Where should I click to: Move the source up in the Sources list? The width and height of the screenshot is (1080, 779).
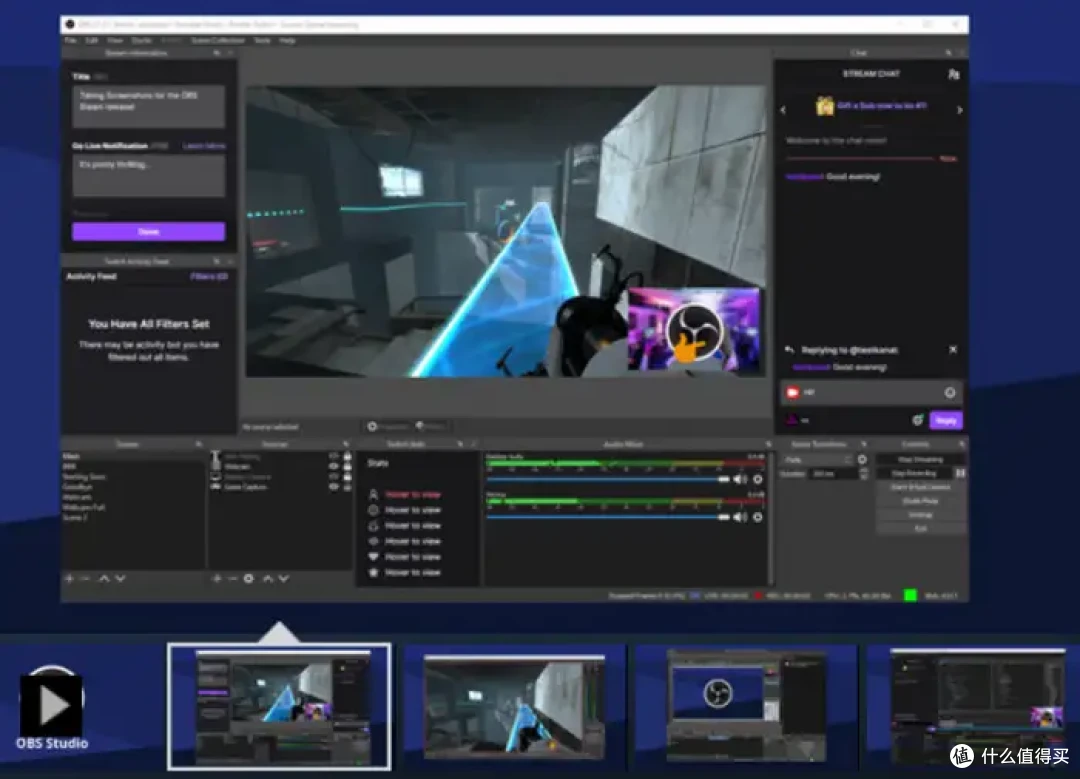tap(267, 579)
